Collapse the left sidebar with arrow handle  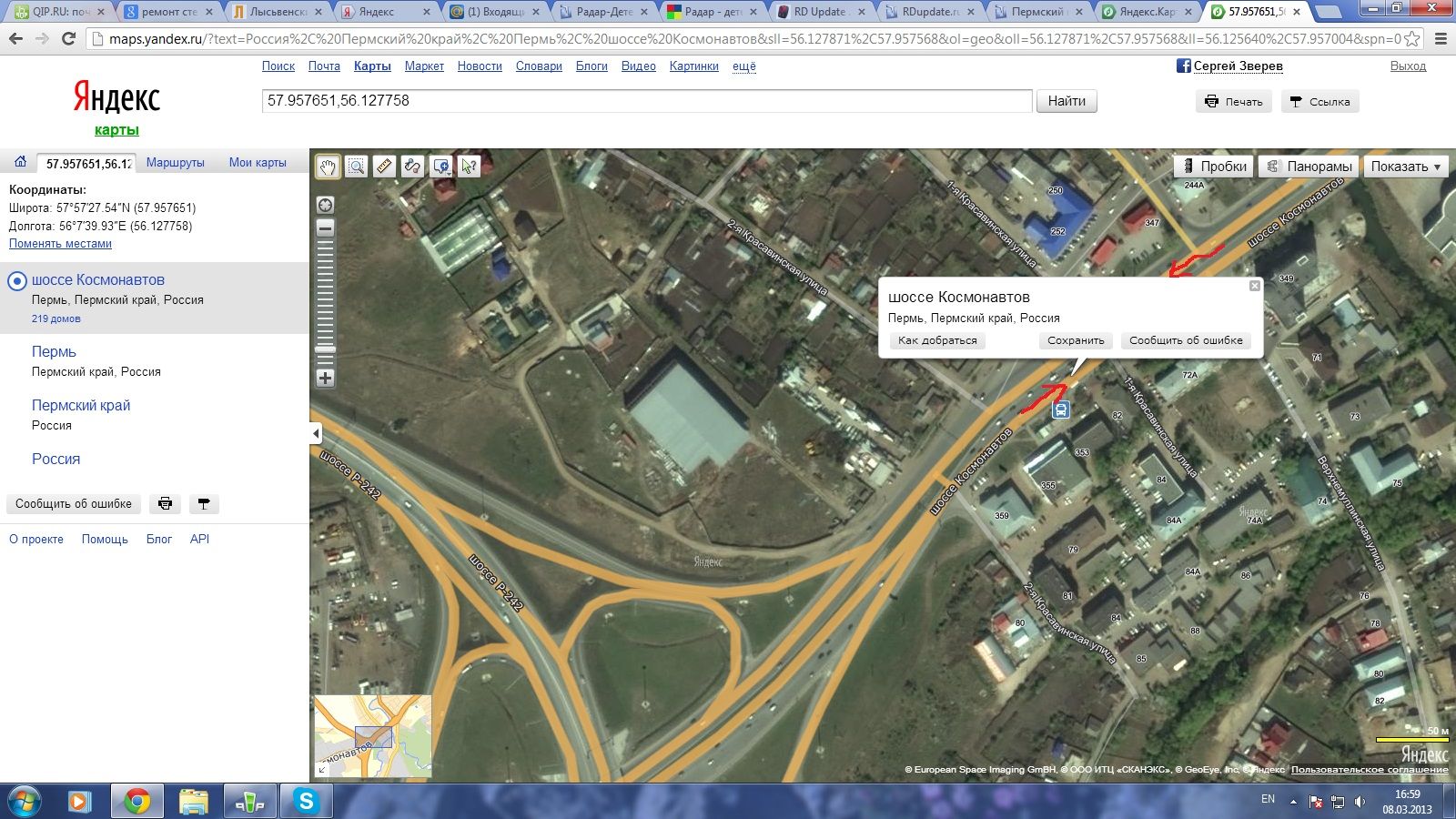pyautogui.click(x=316, y=433)
